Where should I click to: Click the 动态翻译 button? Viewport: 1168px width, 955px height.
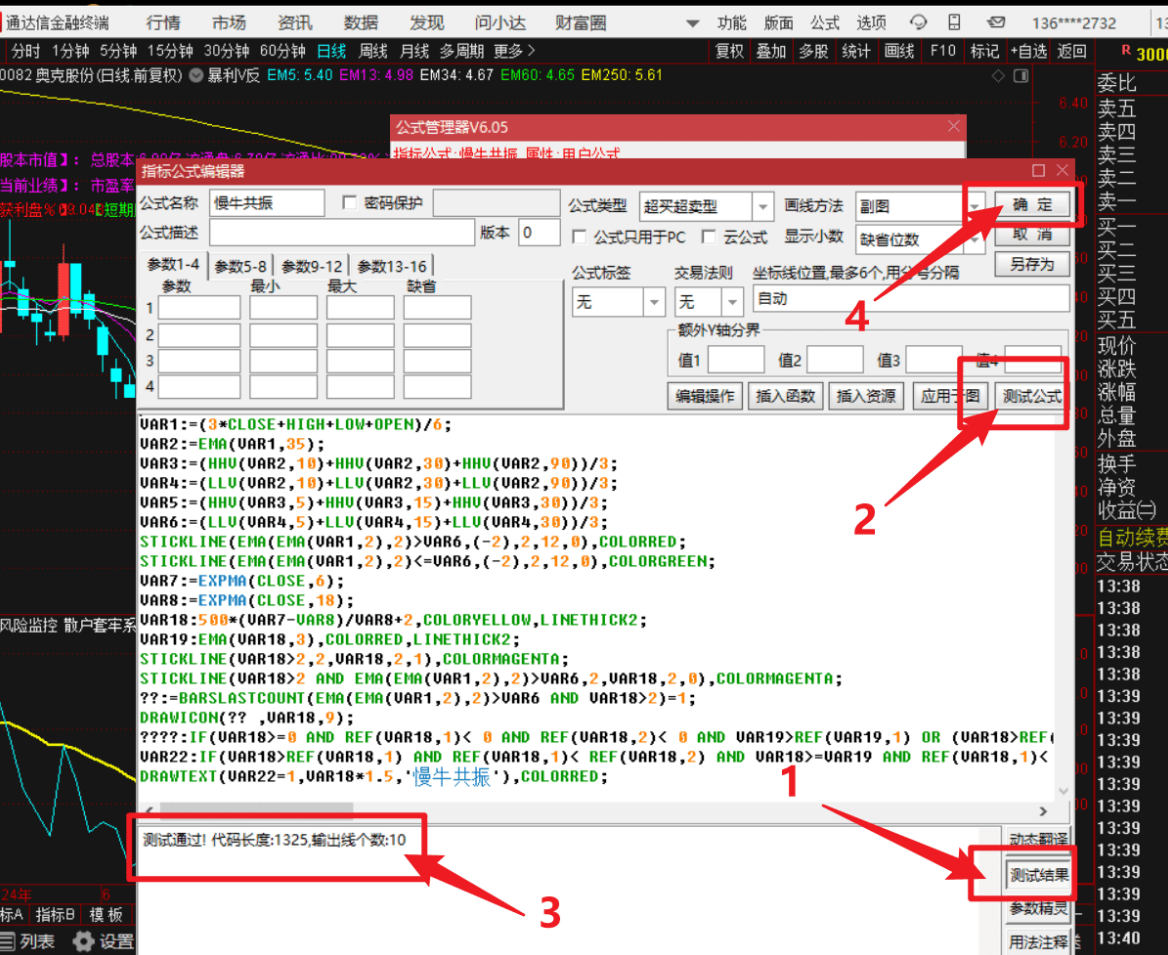tap(1038, 840)
